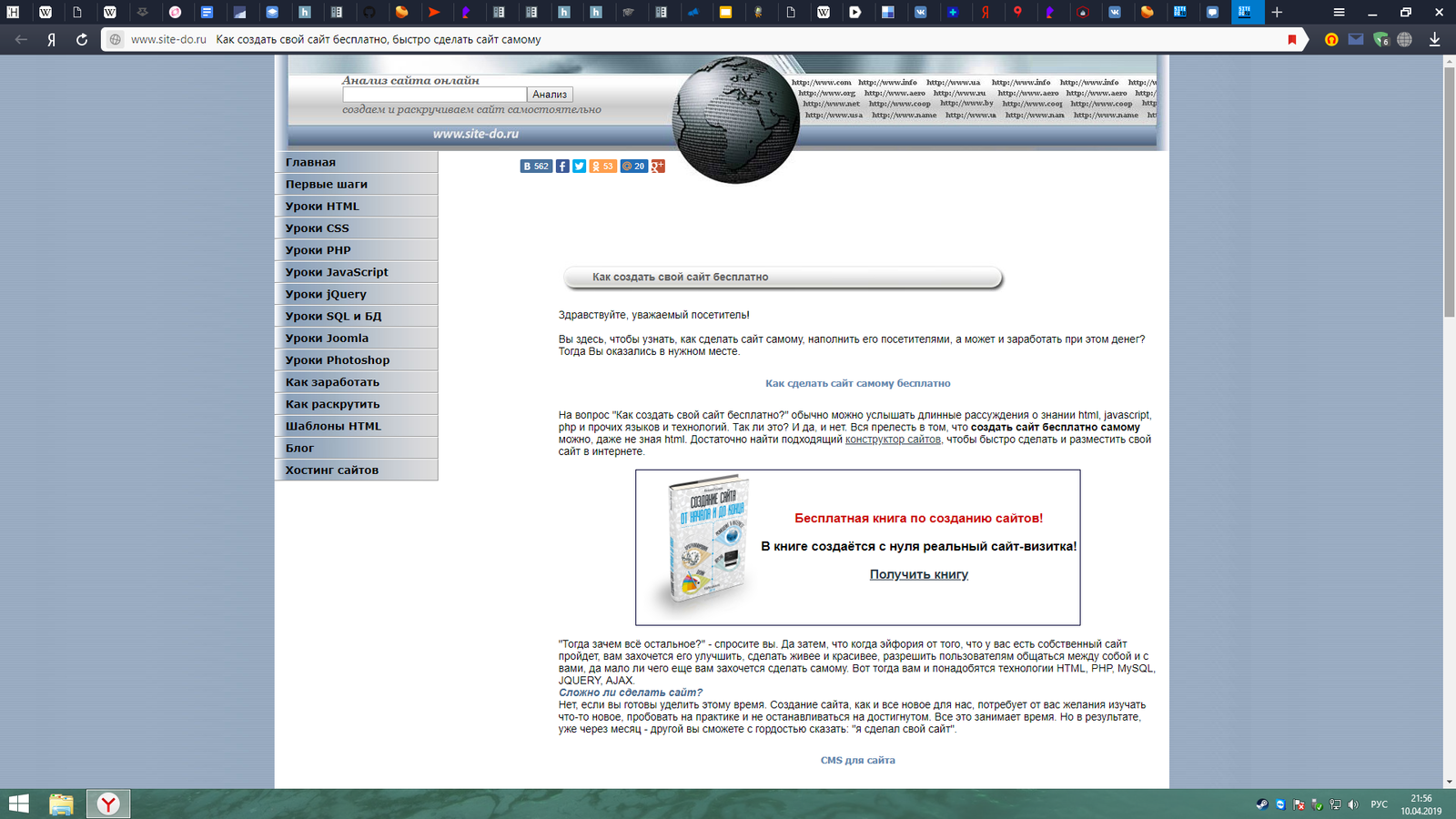Image resolution: width=1456 pixels, height=819 pixels.
Task: Open Yandex home with the Я button
Action: tap(52, 39)
